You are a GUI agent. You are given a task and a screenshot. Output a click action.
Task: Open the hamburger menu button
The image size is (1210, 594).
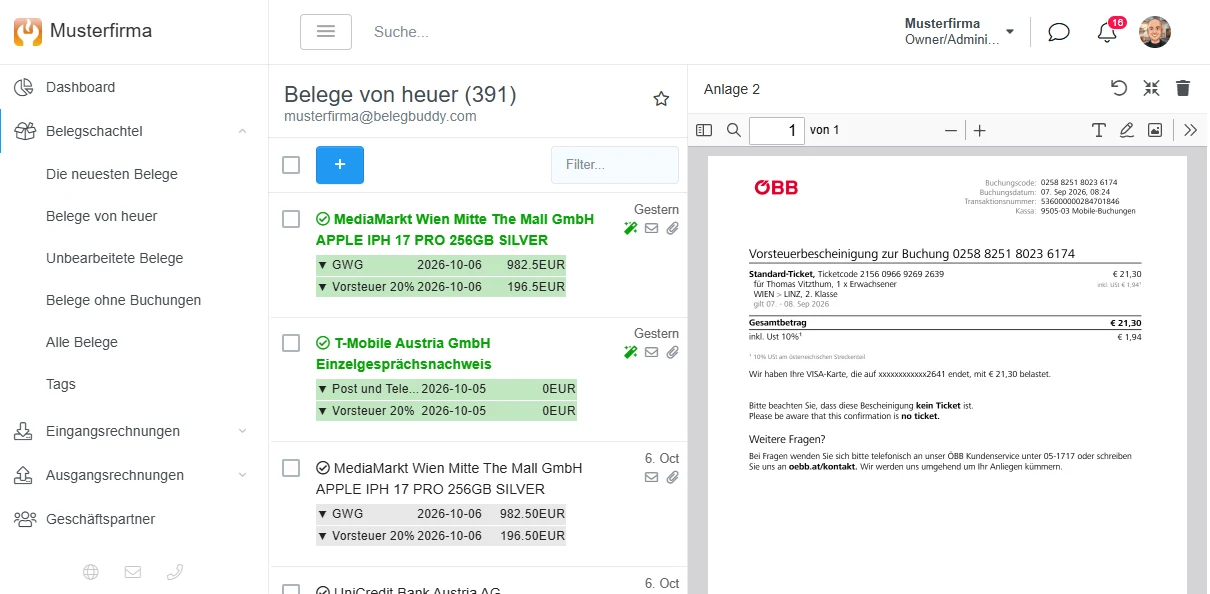click(326, 32)
